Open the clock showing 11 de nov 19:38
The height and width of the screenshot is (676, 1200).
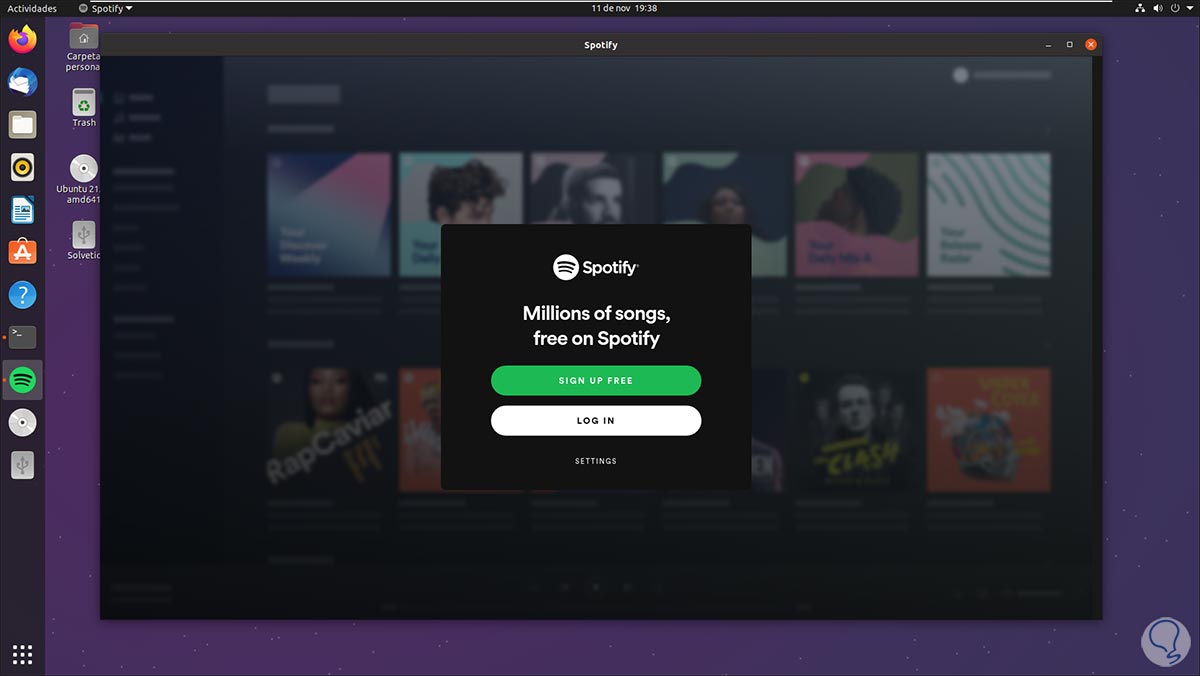pyautogui.click(x=624, y=8)
